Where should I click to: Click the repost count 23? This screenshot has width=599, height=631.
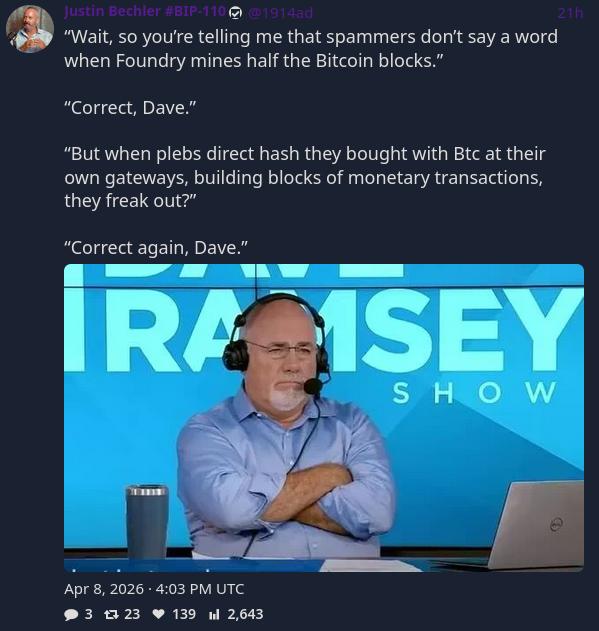tap(132, 614)
